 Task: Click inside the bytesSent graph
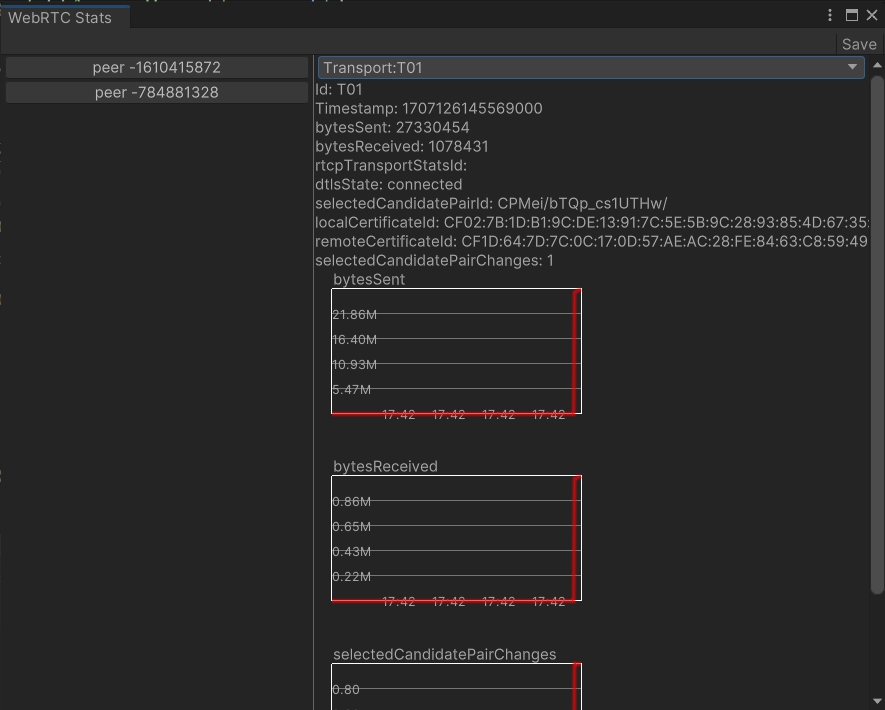(x=456, y=351)
